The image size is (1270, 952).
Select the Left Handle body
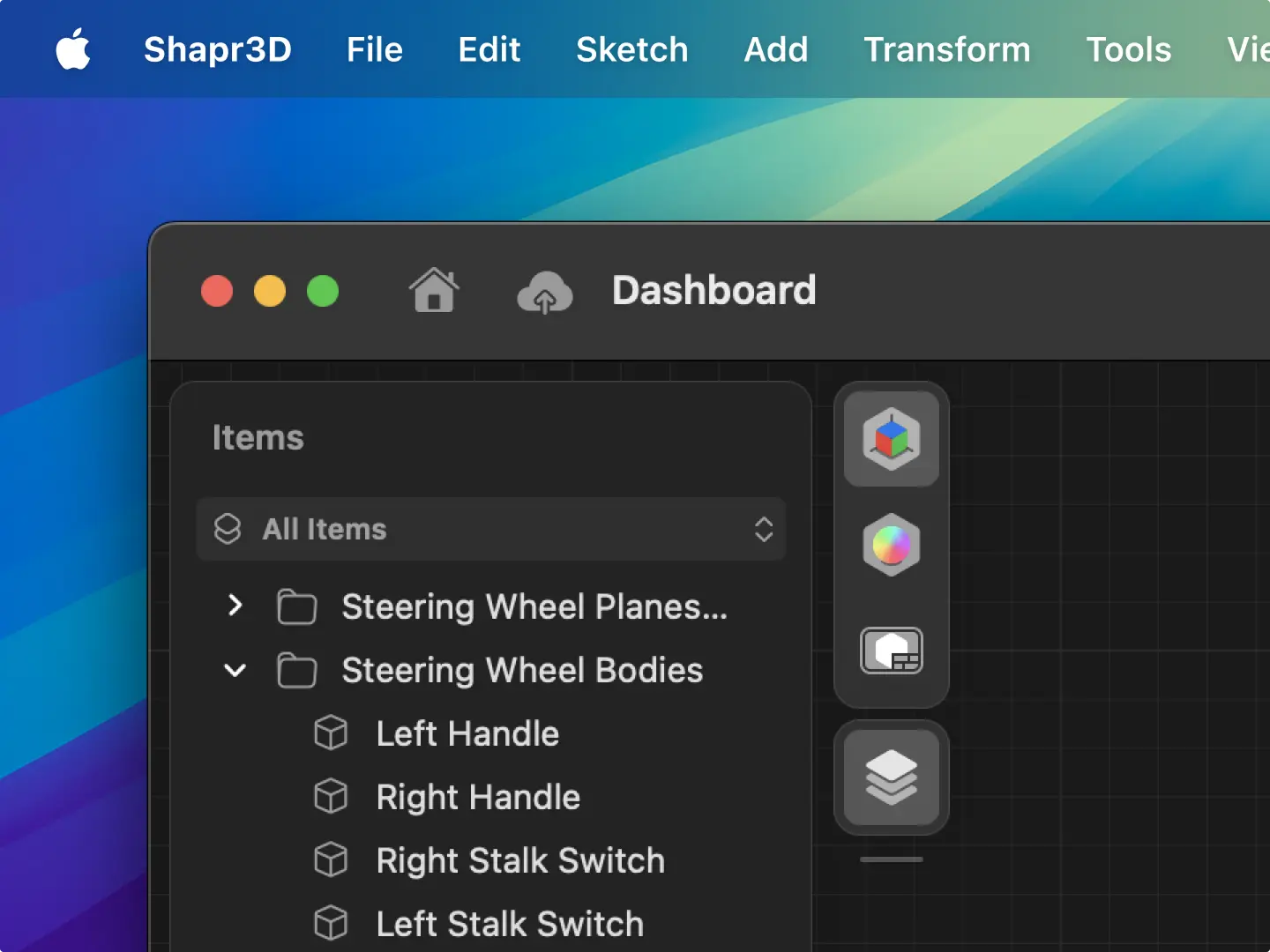491,733
